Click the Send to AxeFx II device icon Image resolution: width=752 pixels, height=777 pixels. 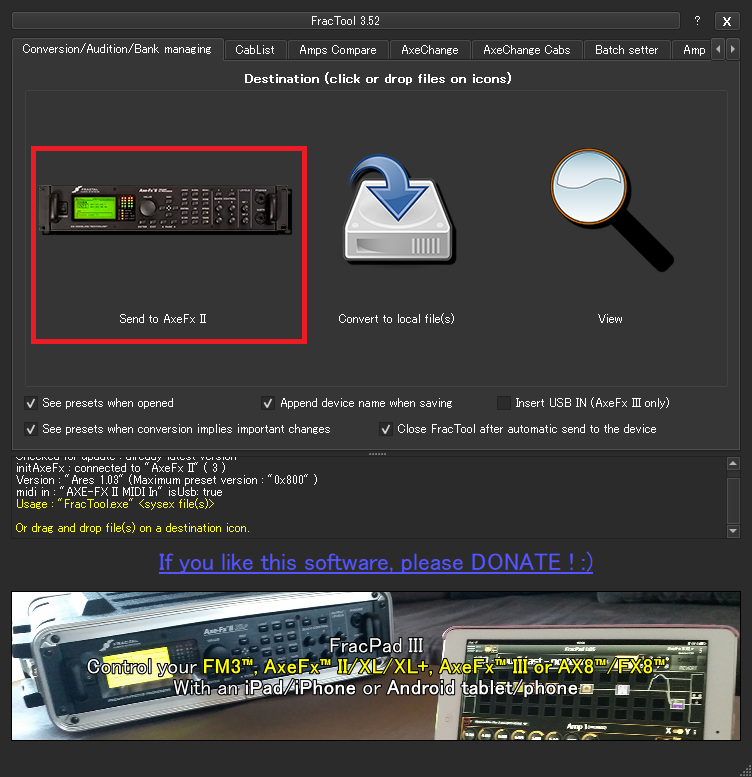(165, 209)
